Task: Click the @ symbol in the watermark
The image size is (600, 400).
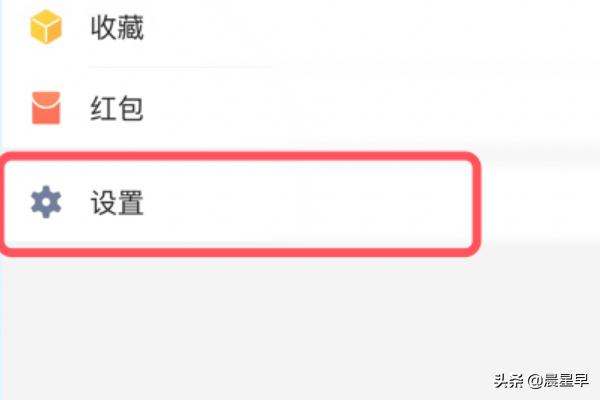Action: click(535, 381)
